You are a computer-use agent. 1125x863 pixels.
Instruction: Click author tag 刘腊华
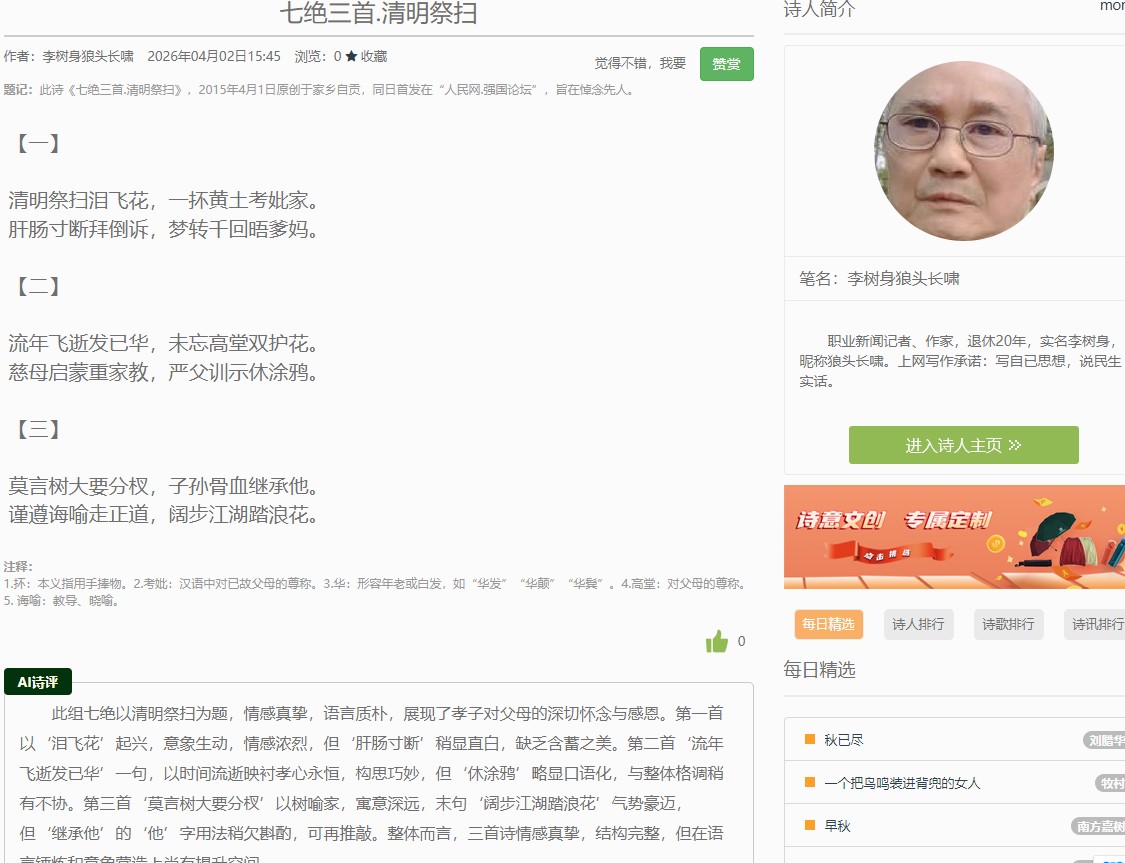1105,741
